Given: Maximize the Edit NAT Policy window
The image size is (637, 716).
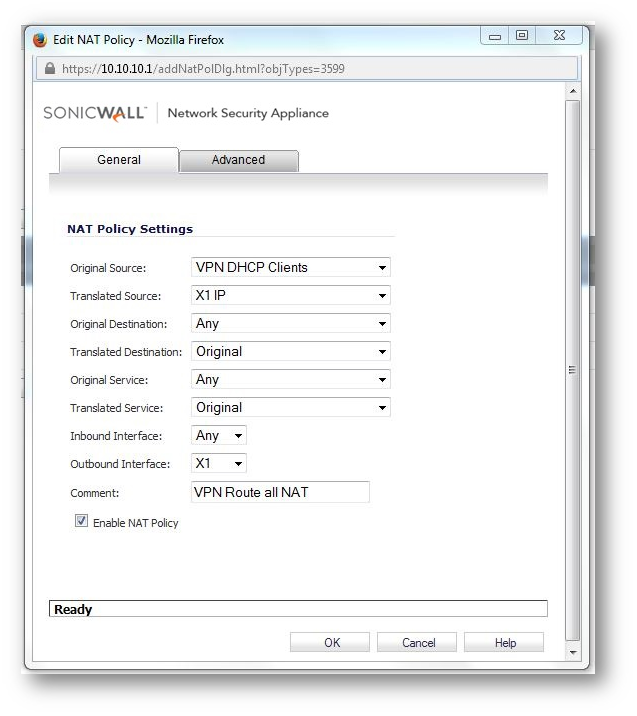Looking at the screenshot, I should pyautogui.click(x=521, y=37).
